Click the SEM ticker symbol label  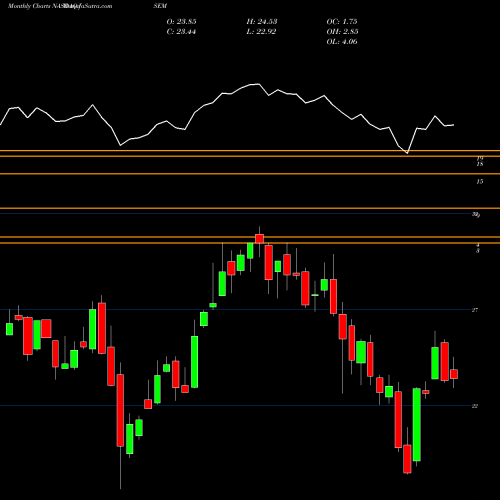tap(161, 6)
